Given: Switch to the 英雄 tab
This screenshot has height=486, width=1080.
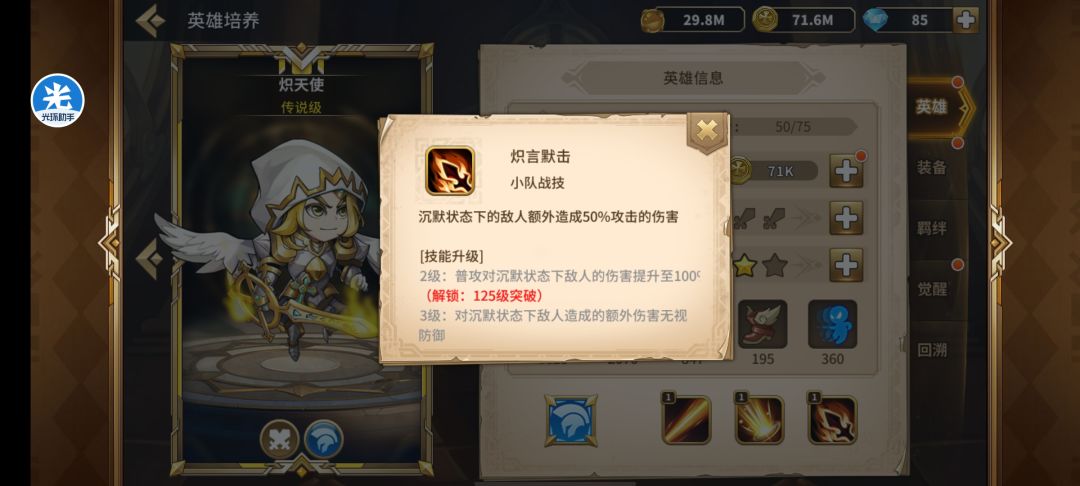Looking at the screenshot, I should click(933, 107).
